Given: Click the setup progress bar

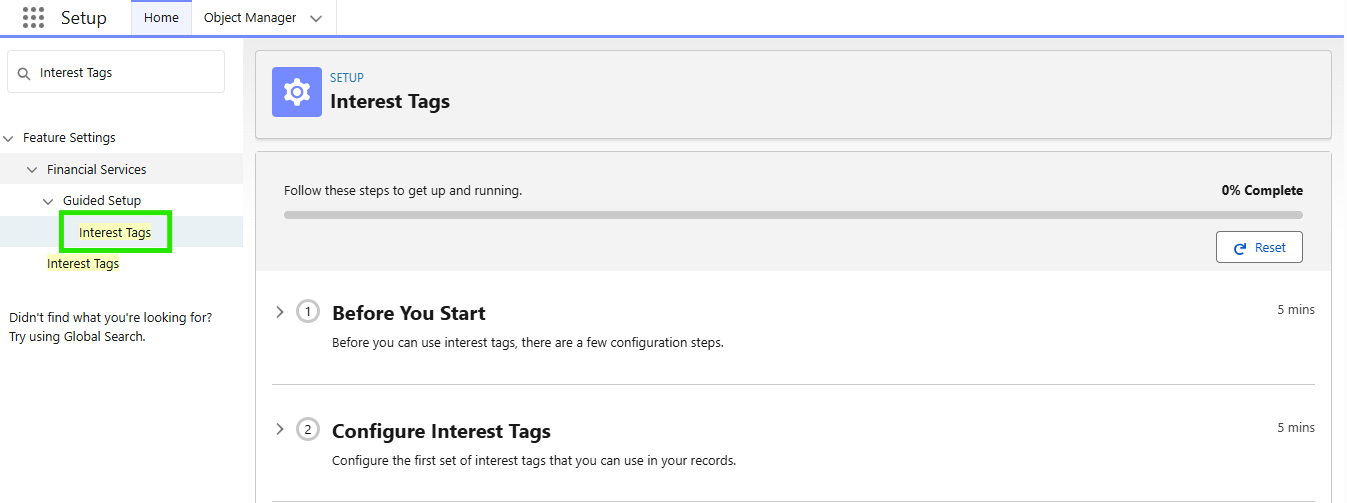Looking at the screenshot, I should point(792,215).
